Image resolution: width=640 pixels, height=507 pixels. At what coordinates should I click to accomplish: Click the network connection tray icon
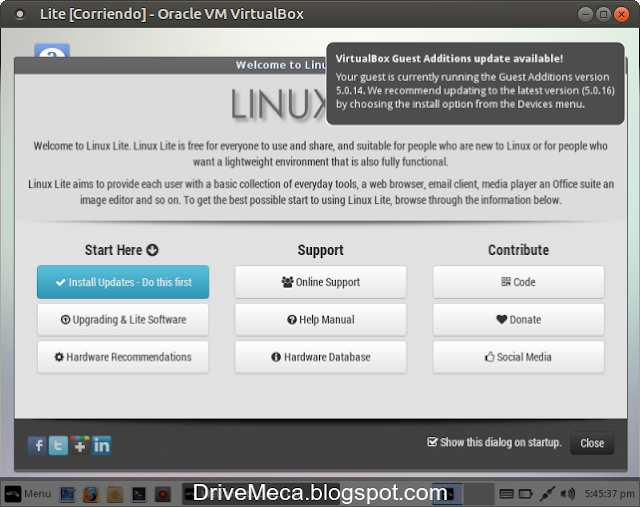[x=547, y=494]
